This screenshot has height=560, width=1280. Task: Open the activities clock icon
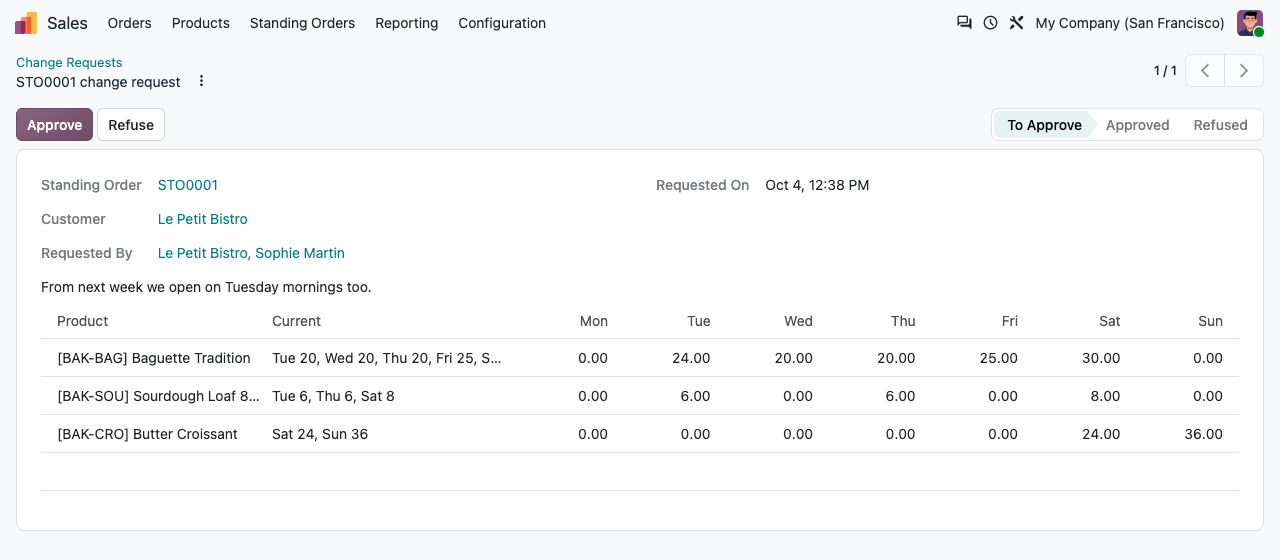tap(990, 23)
